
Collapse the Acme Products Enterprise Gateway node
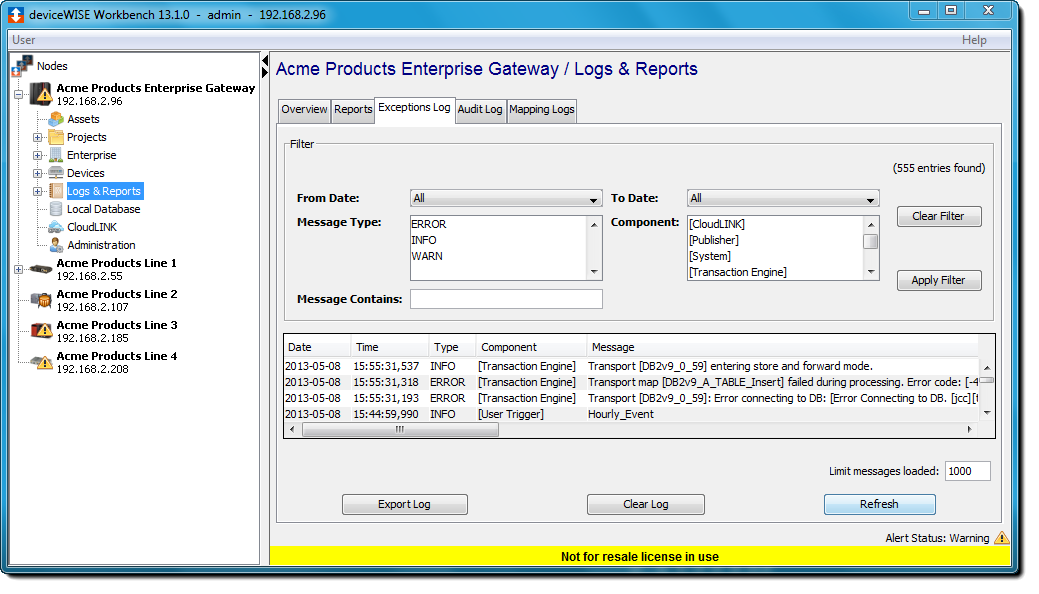19,94
